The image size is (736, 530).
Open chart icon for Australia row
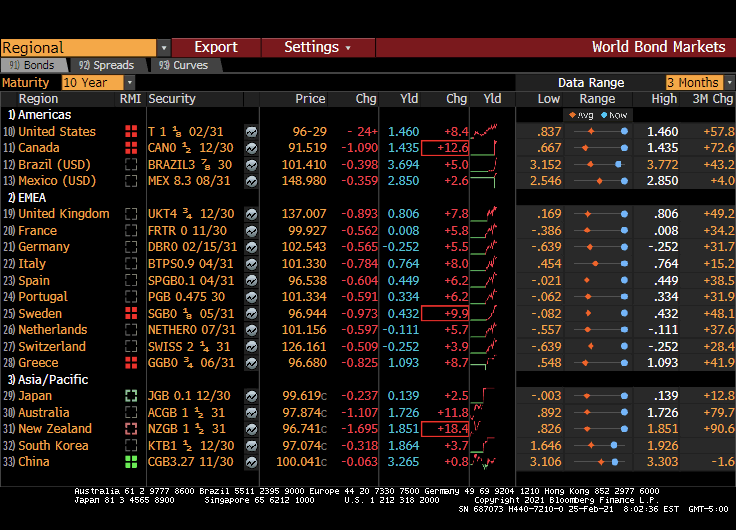pyautogui.click(x=252, y=413)
